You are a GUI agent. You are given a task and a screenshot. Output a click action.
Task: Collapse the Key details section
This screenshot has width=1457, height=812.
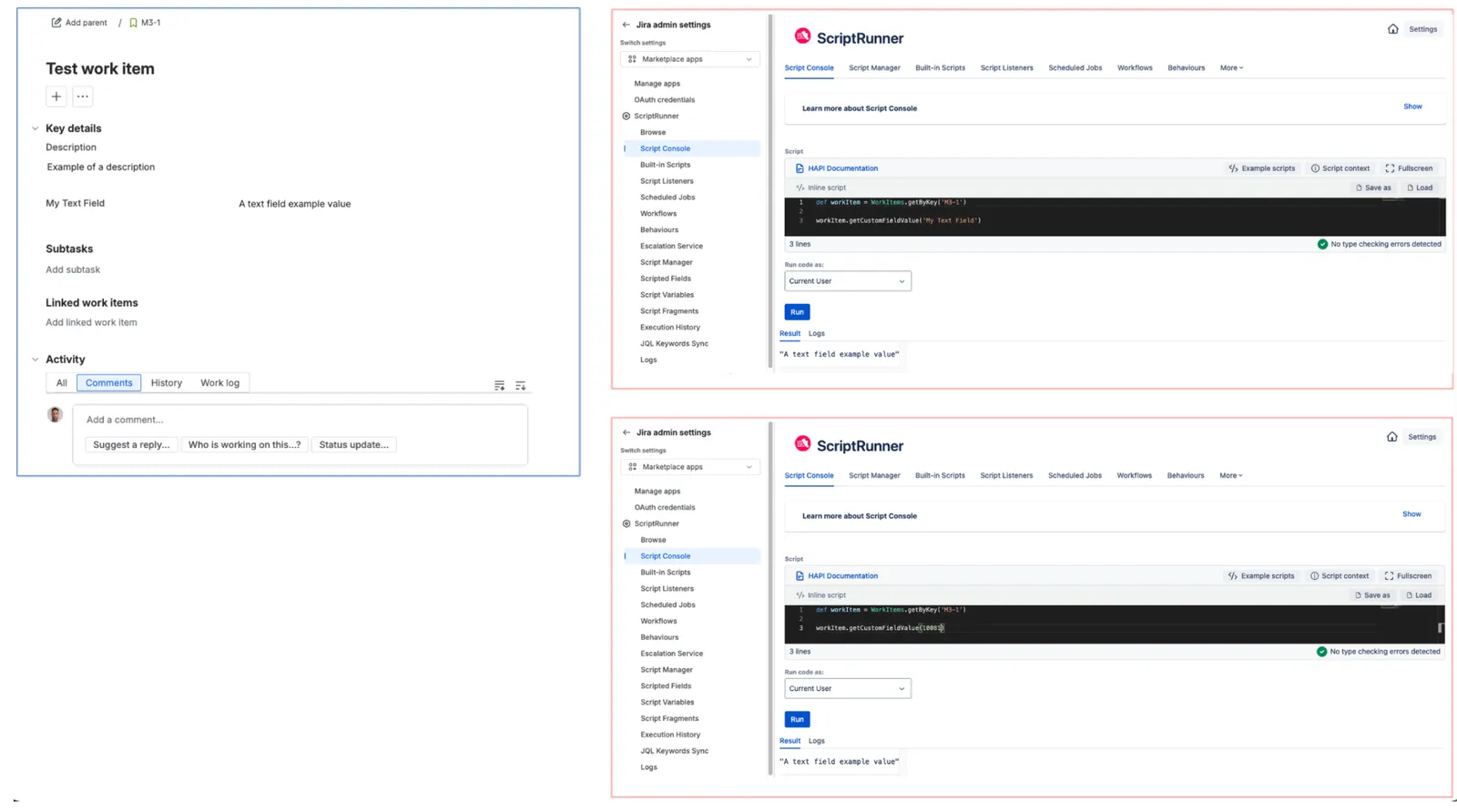coord(36,128)
